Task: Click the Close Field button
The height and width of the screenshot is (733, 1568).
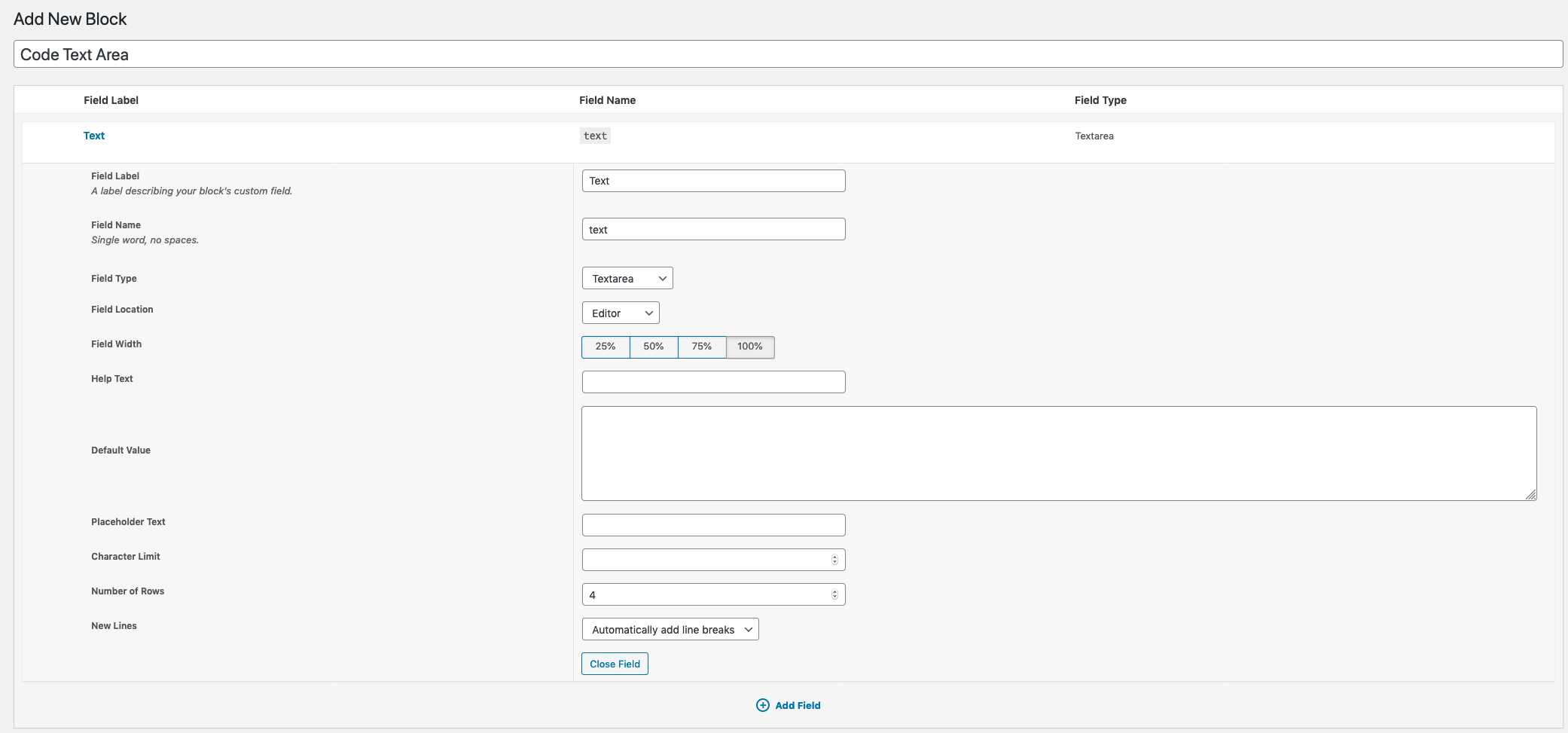Action: pos(615,664)
